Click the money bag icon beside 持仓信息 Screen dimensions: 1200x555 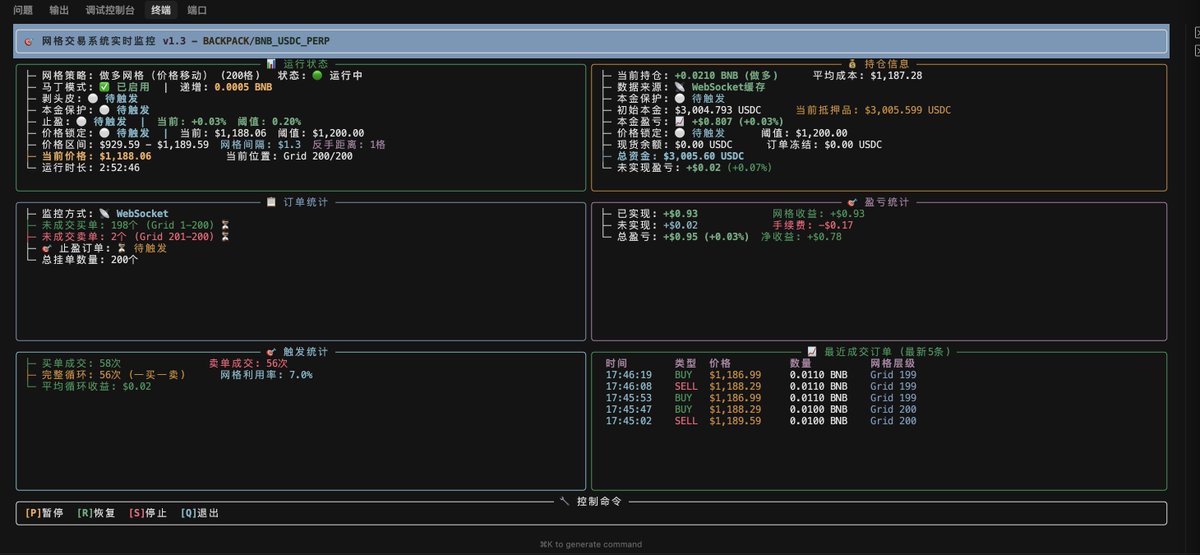click(x=852, y=63)
